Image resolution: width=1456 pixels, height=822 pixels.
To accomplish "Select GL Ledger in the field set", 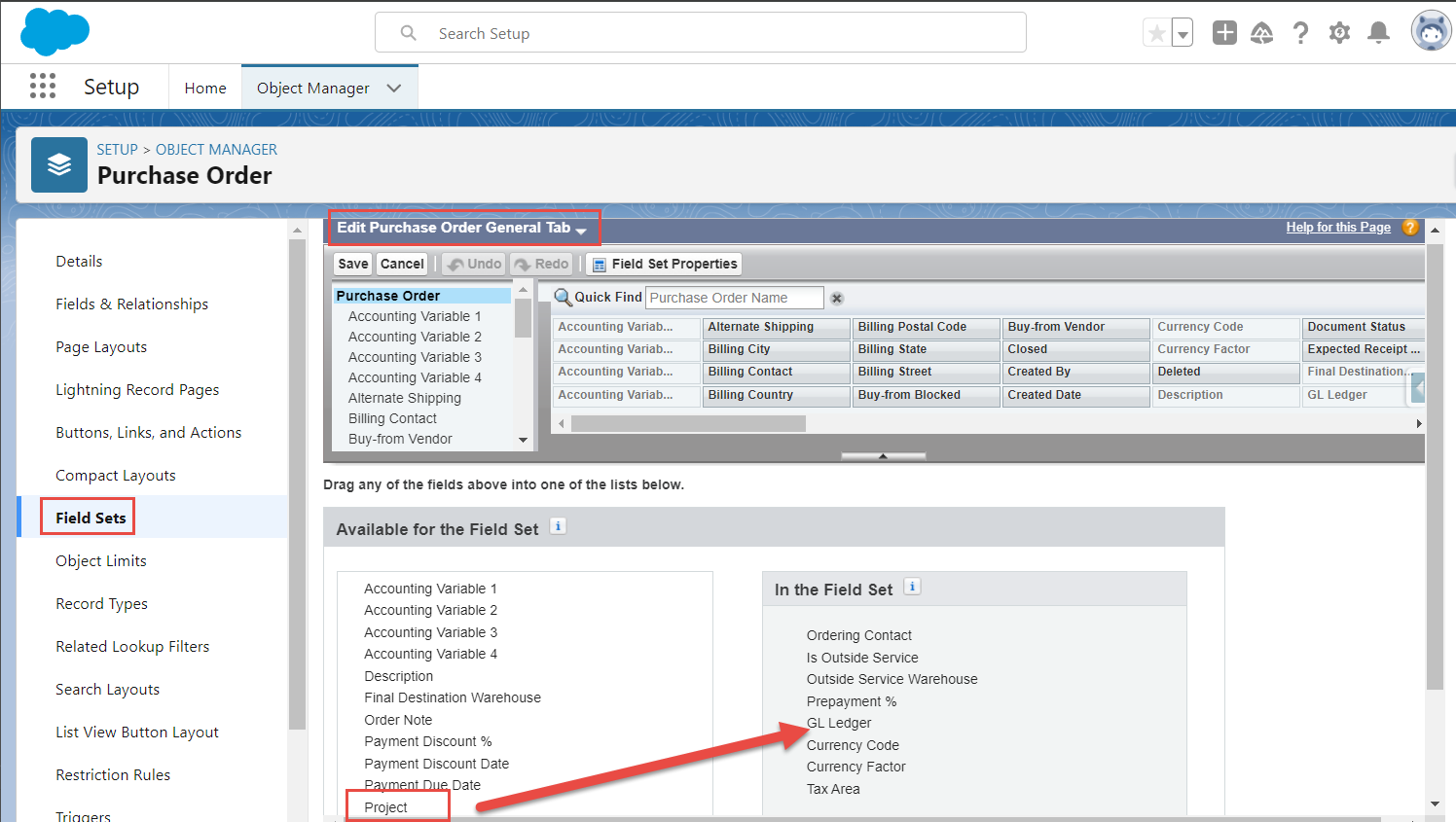I will tap(839, 723).
